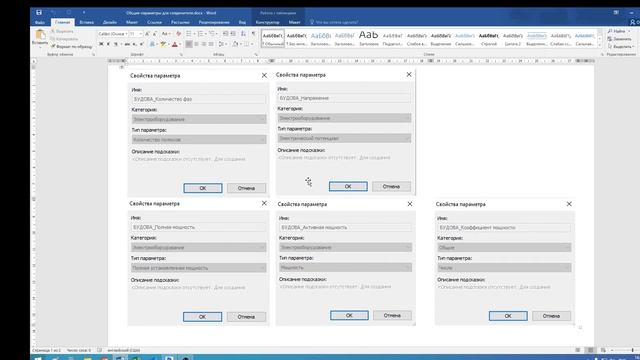Screen dimensions: 640x360
Task: Save the document from the quick access toolbar
Action: (x=39, y=13)
